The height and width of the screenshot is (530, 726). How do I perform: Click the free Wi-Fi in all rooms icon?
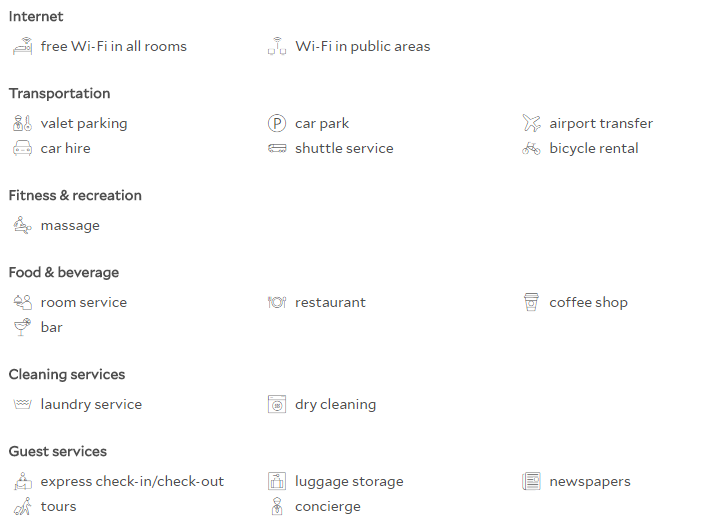click(22, 46)
